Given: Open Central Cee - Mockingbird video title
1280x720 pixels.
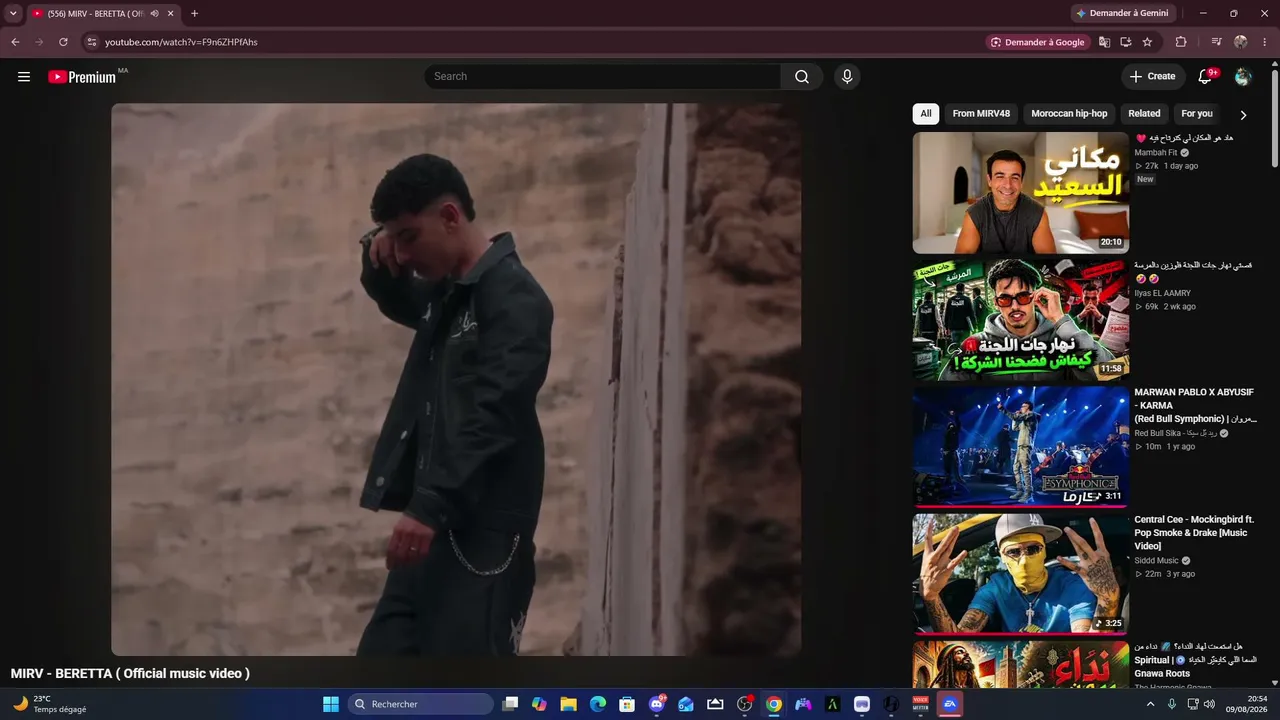Looking at the screenshot, I should click(x=1193, y=533).
